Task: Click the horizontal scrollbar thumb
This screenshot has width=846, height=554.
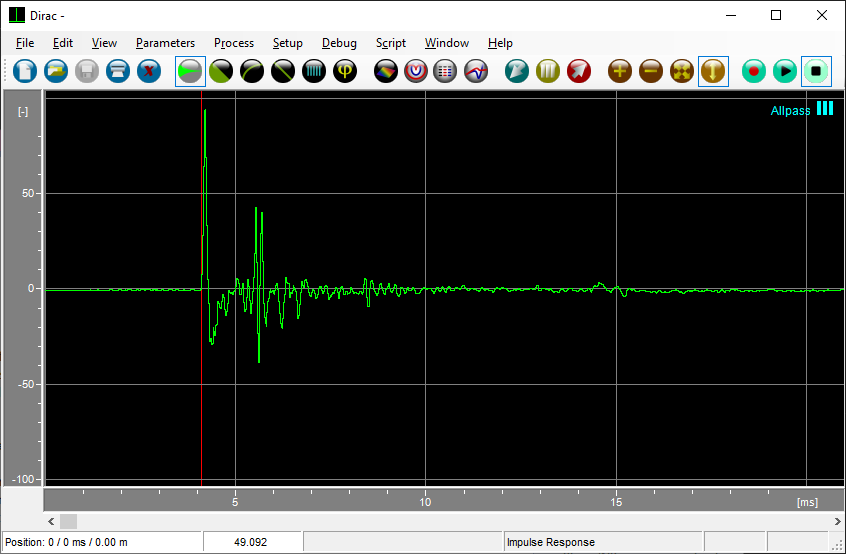Action: point(69,521)
